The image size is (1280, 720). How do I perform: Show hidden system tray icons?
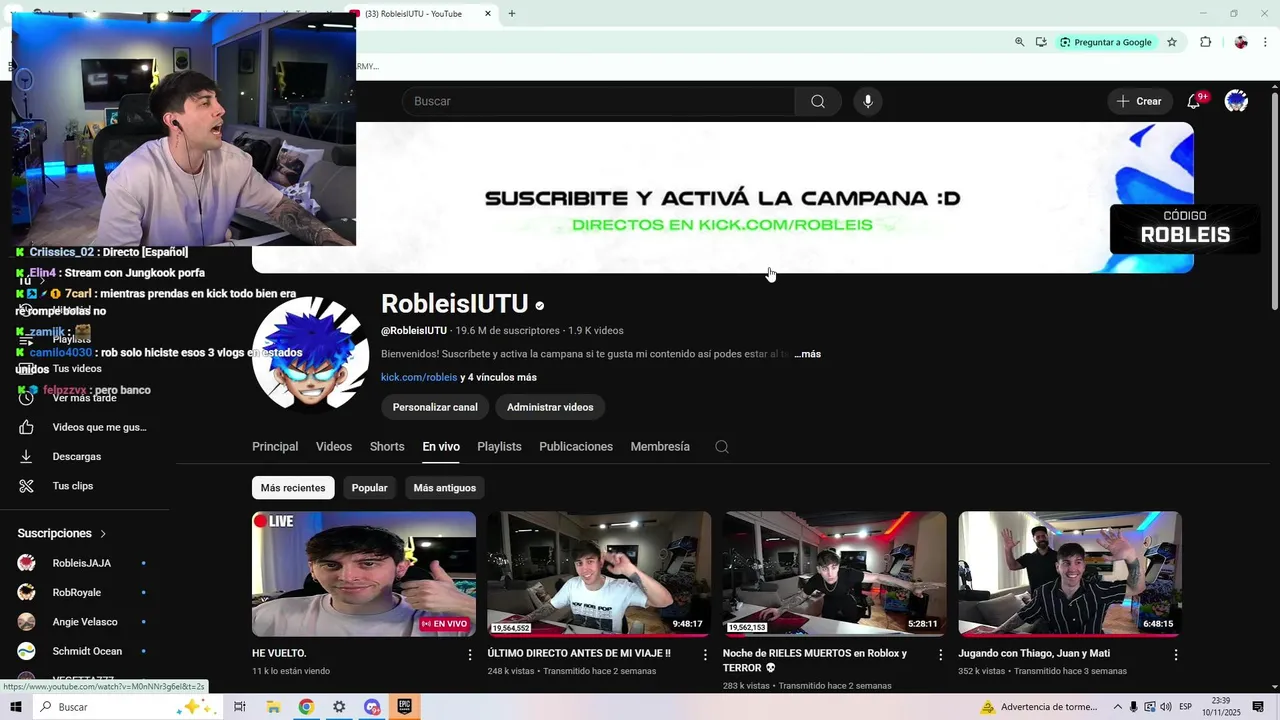coord(1118,707)
